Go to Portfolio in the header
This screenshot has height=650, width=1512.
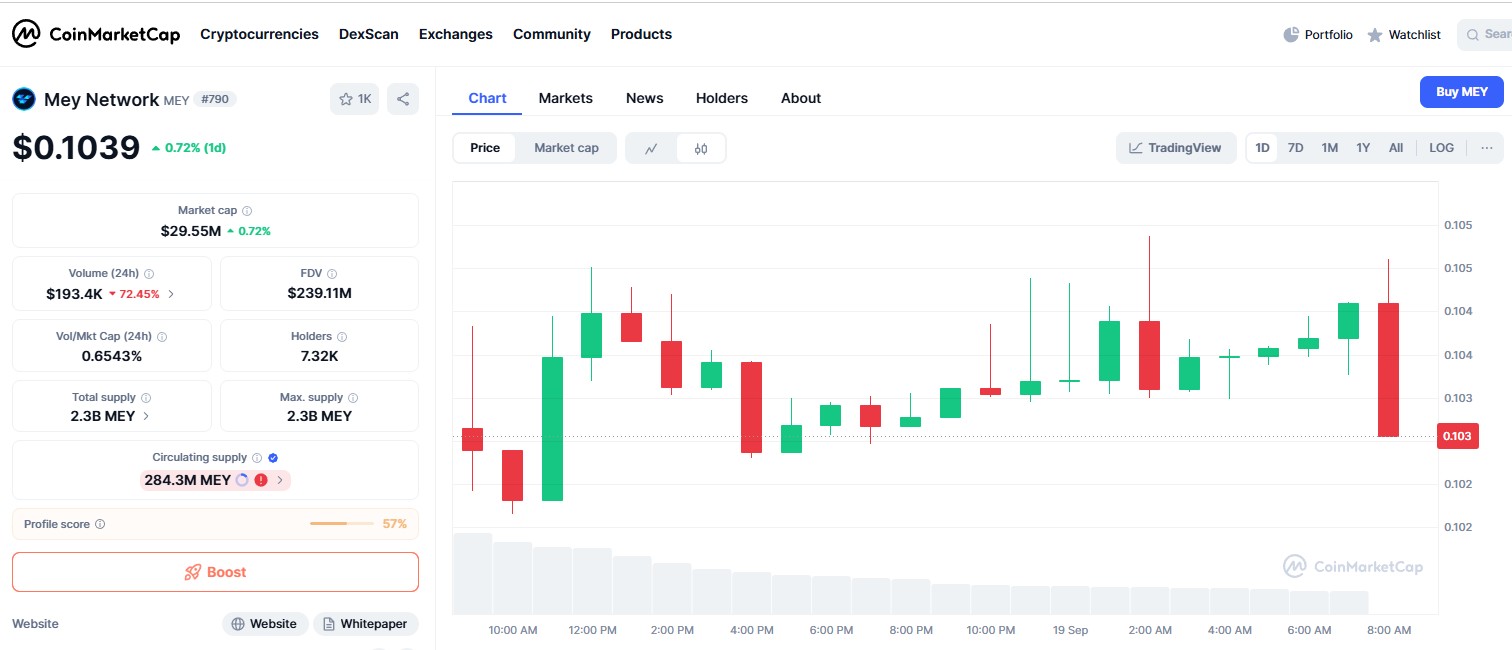(1318, 35)
